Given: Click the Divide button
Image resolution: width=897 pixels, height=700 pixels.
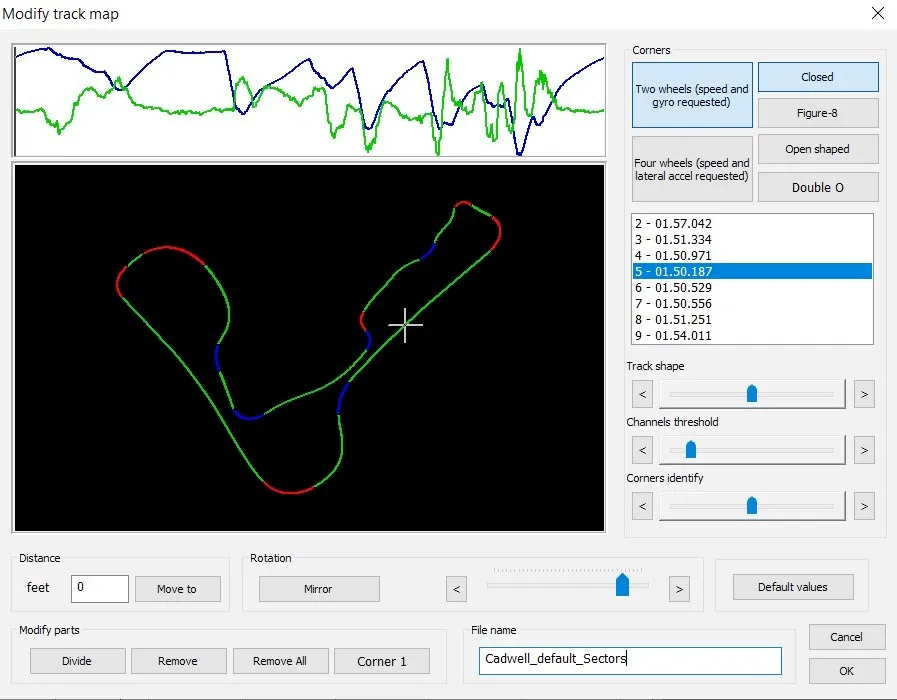Looking at the screenshot, I should pos(77,661).
